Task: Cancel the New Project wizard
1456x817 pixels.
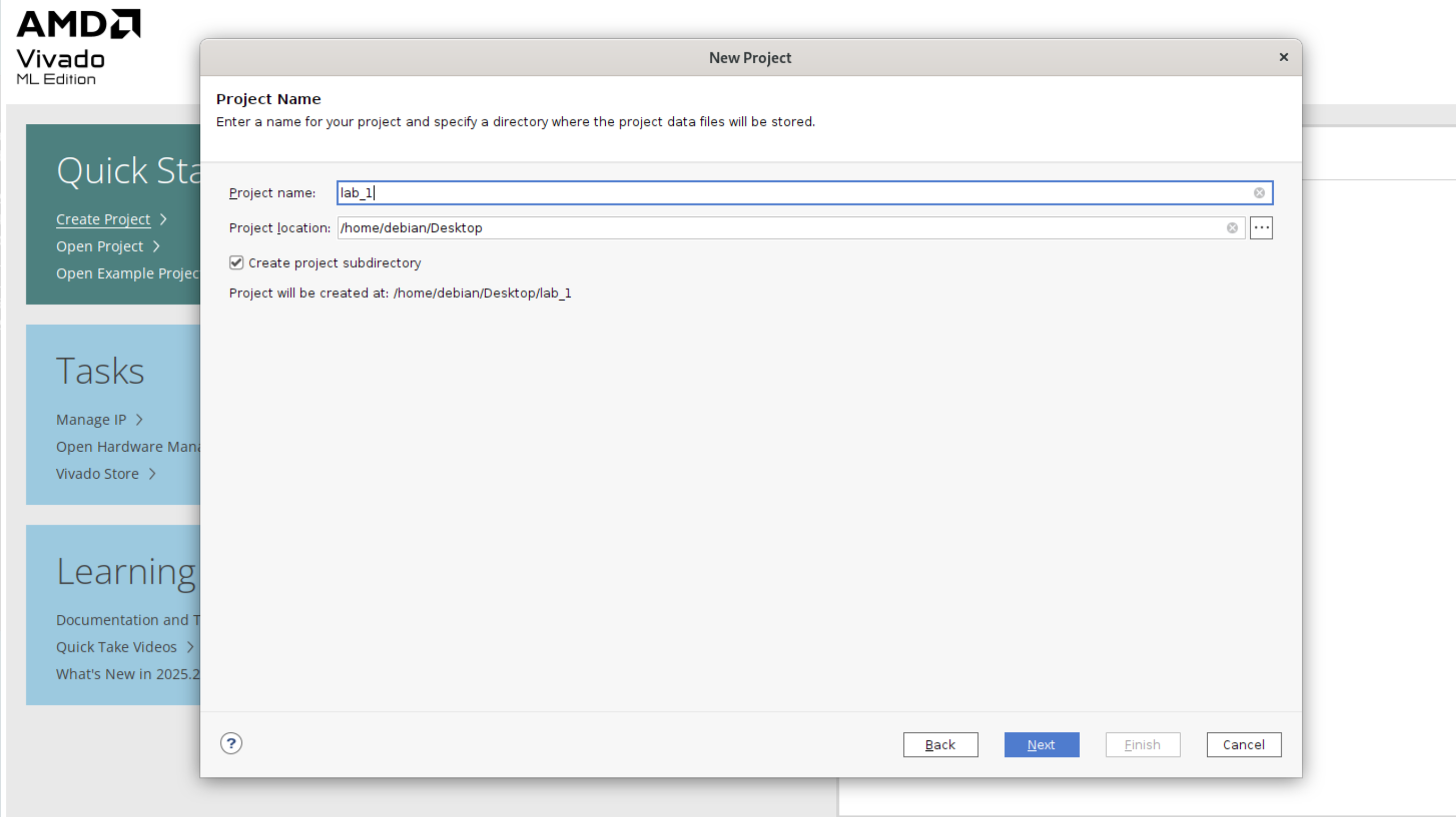Action: tap(1243, 745)
